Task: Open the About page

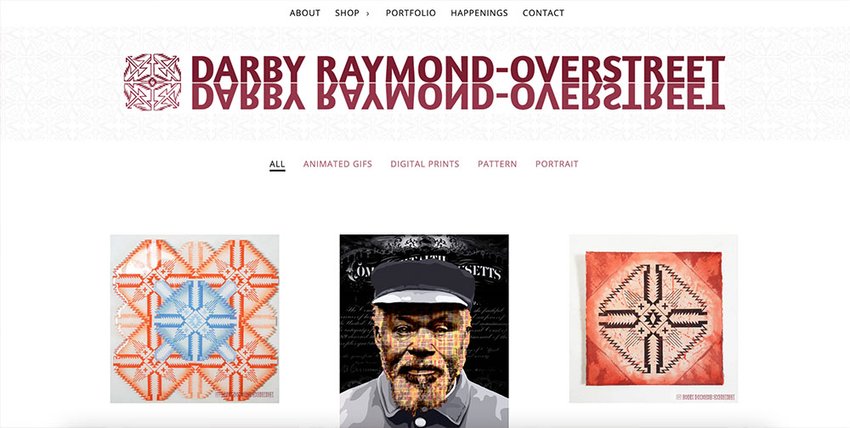Action: (x=305, y=13)
